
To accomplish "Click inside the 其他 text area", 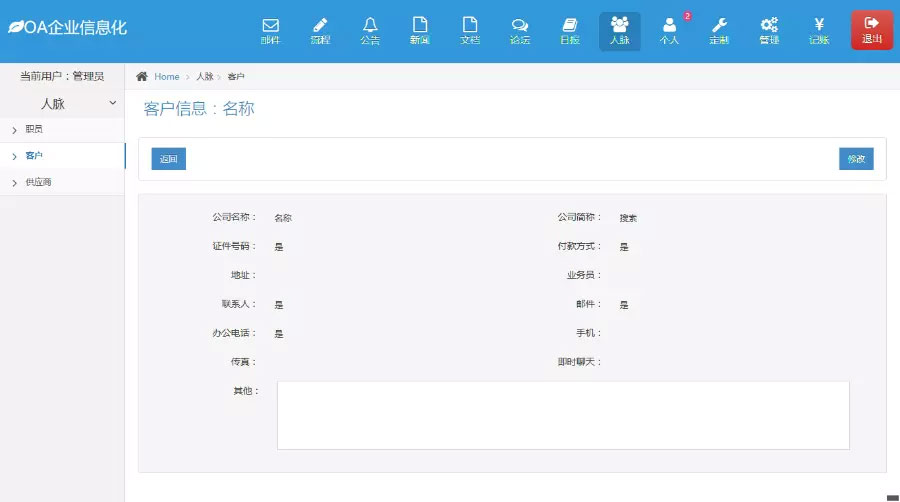I will point(563,415).
